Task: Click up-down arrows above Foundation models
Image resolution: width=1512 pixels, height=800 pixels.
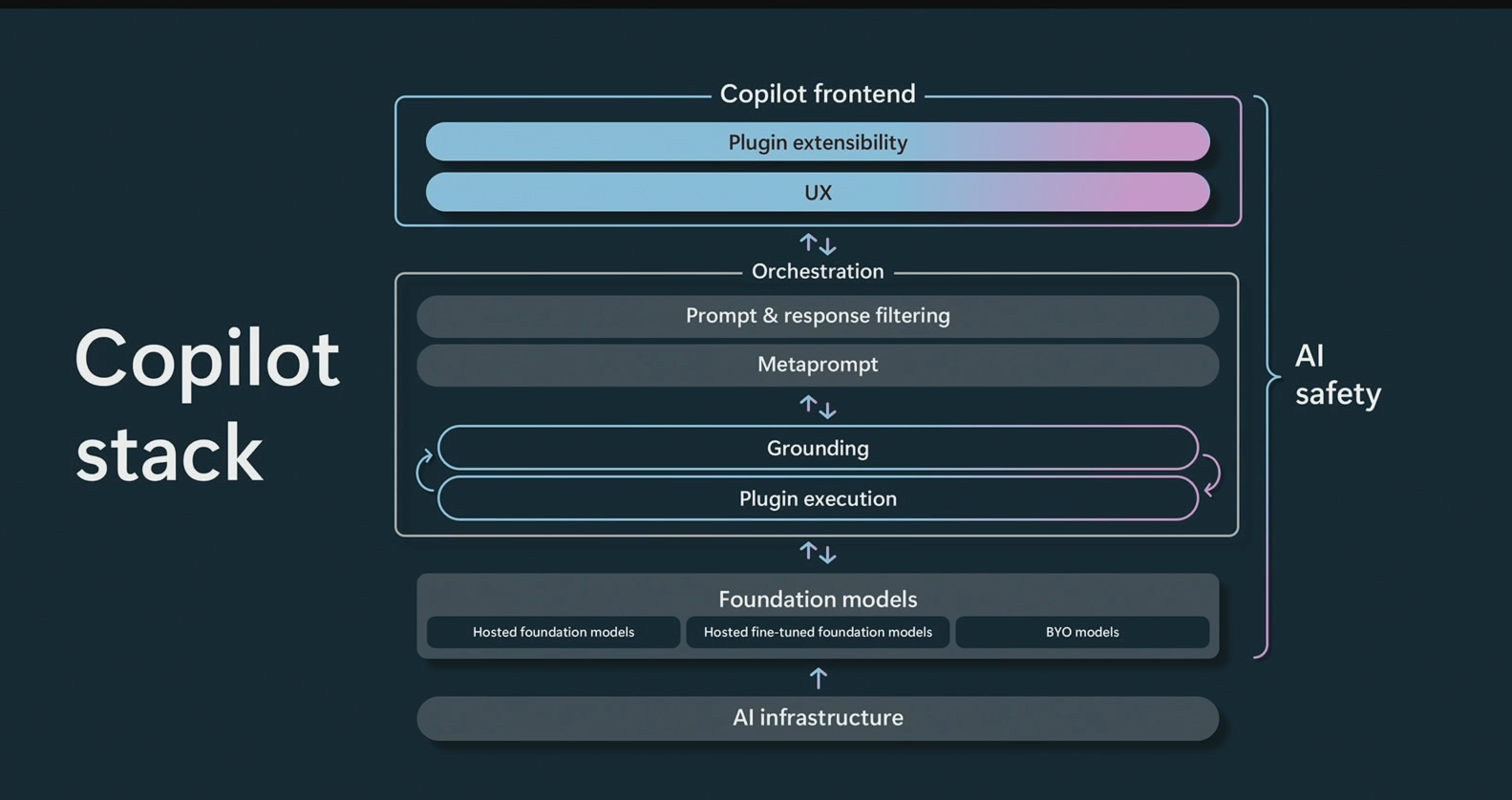Action: click(818, 552)
